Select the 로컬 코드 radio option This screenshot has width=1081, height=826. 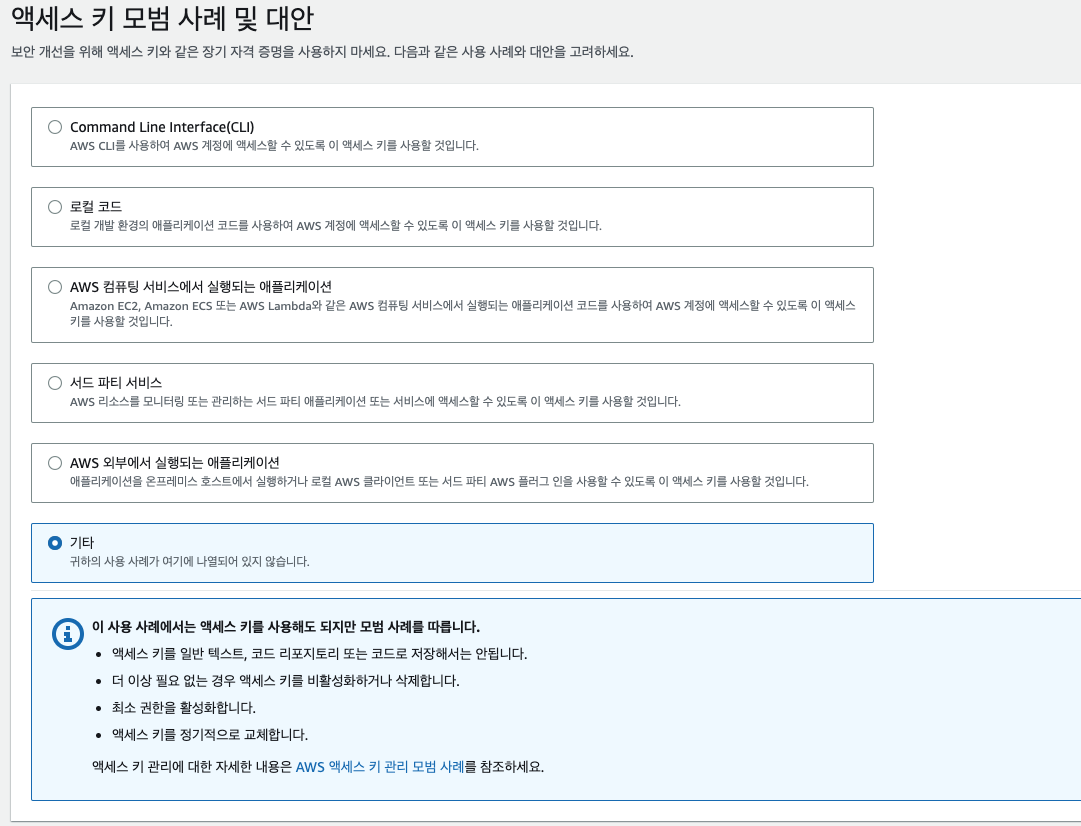tap(55, 207)
